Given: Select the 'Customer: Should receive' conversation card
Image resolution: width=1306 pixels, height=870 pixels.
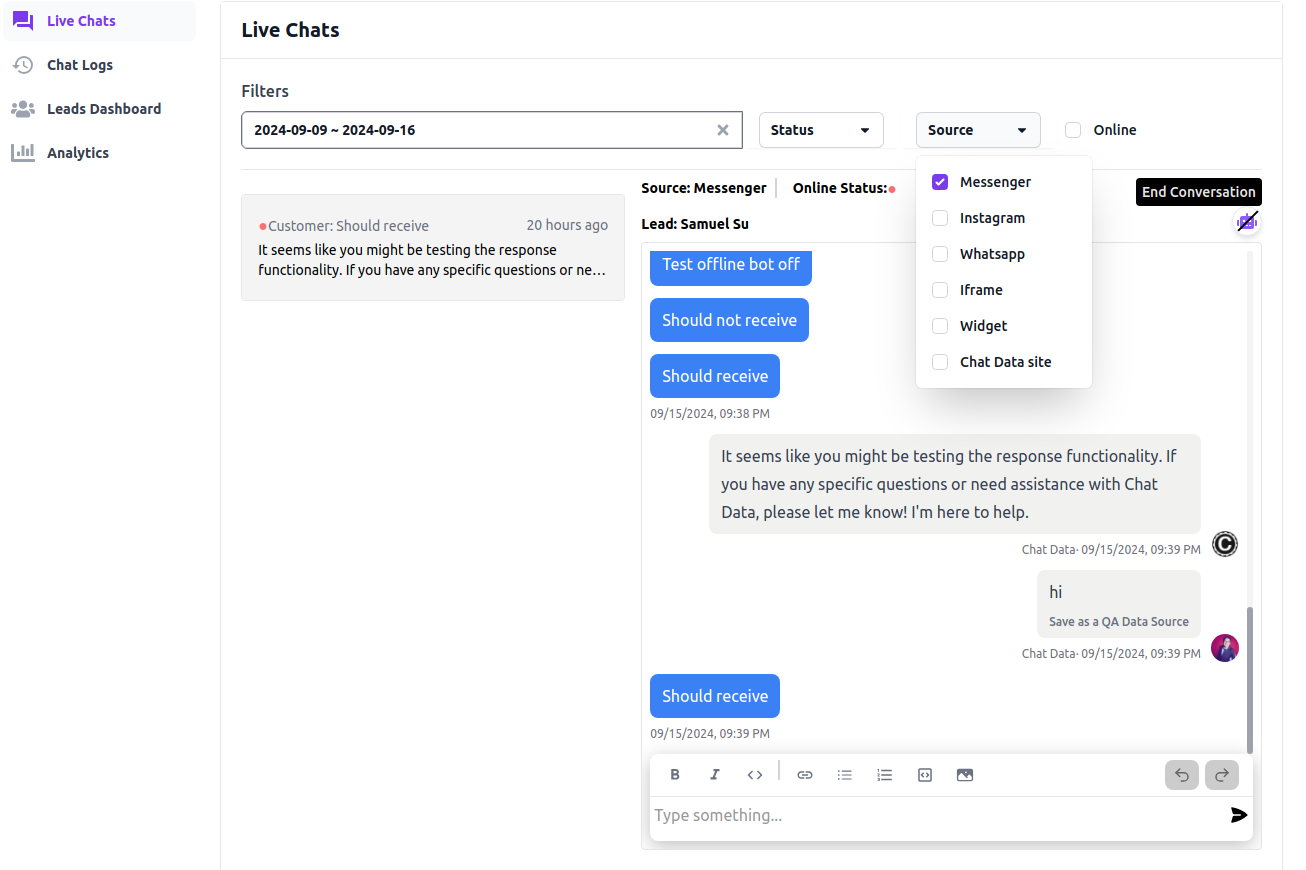Looking at the screenshot, I should coord(433,247).
